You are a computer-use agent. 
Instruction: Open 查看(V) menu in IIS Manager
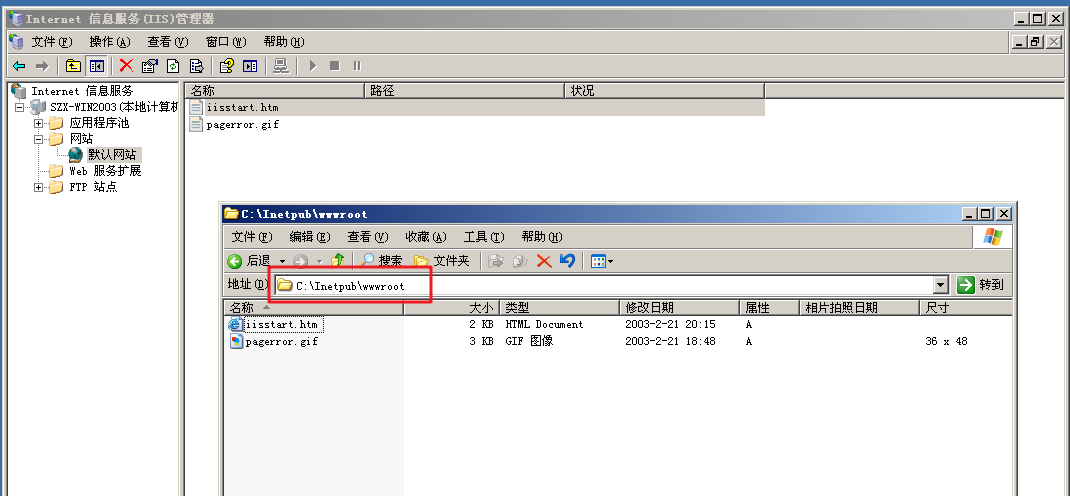coord(167,42)
